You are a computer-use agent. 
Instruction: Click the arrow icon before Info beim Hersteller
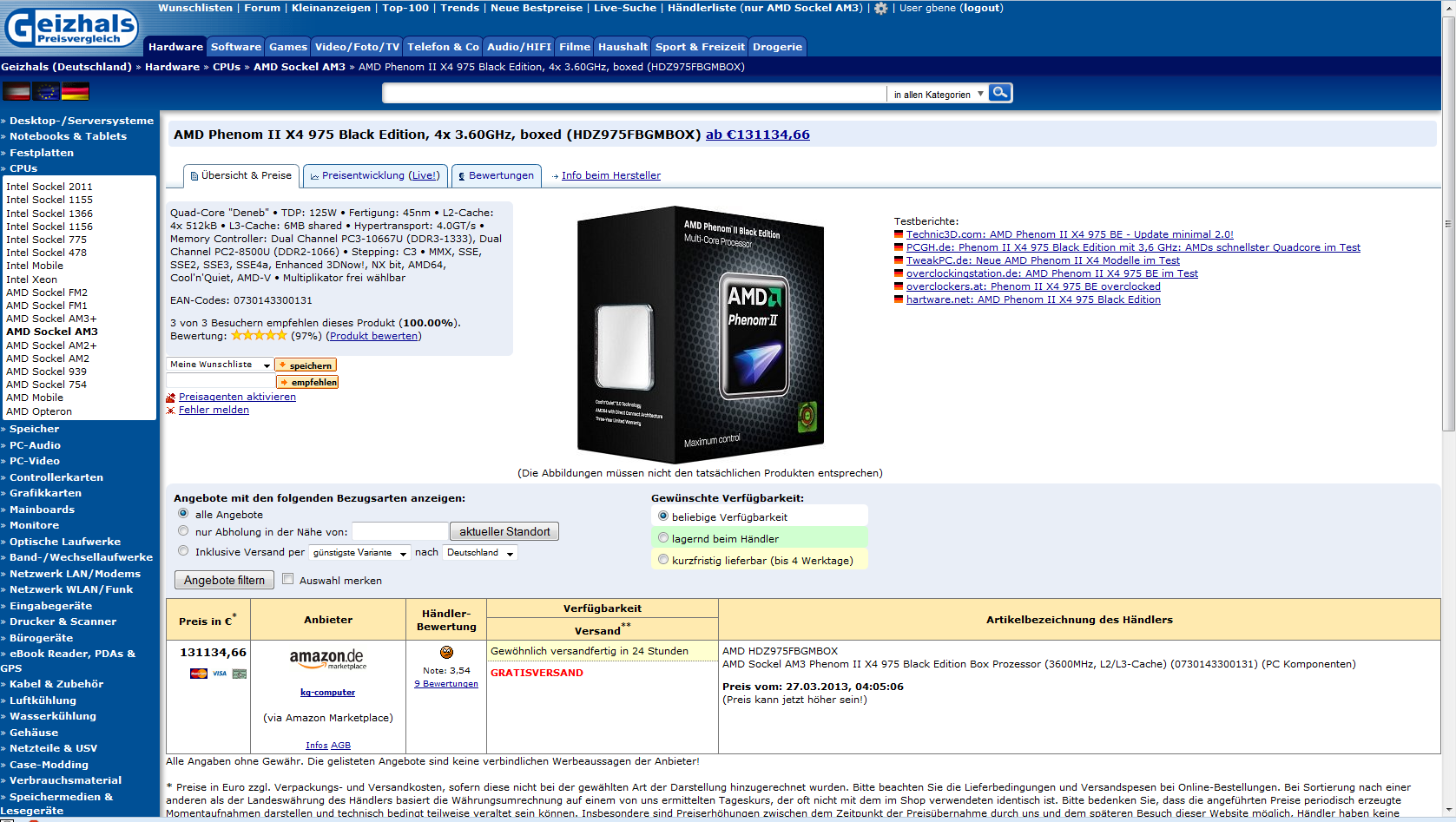tap(555, 176)
